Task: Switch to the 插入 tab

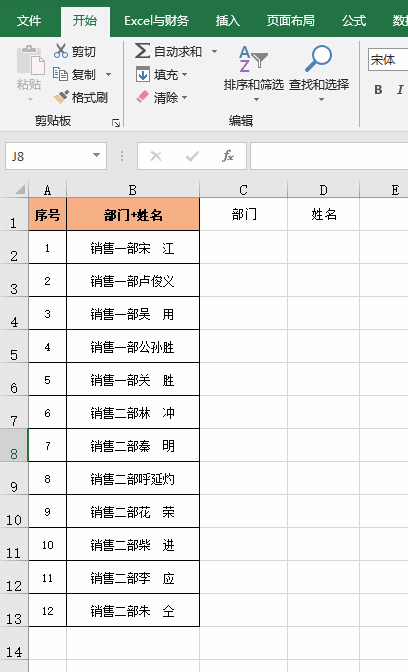Action: [228, 21]
